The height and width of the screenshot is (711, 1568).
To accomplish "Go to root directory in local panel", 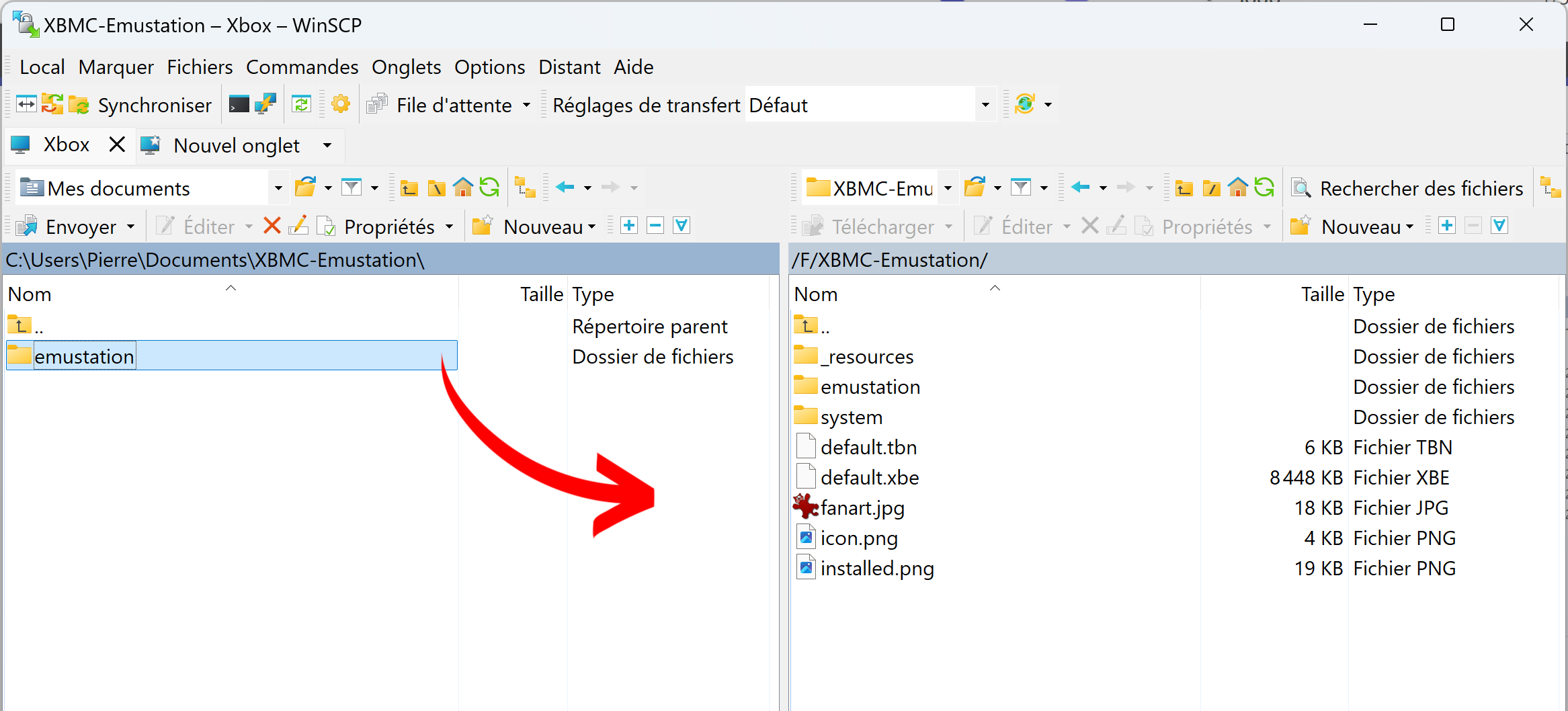I will 436,187.
